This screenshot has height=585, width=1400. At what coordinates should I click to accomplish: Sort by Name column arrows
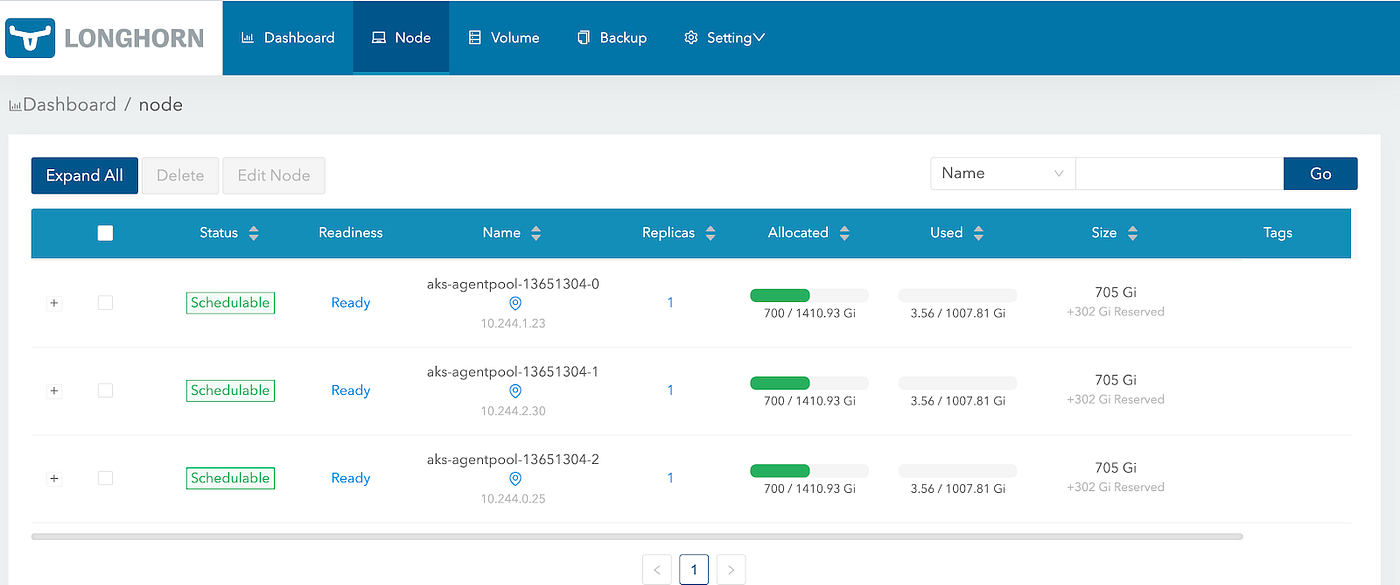536,233
